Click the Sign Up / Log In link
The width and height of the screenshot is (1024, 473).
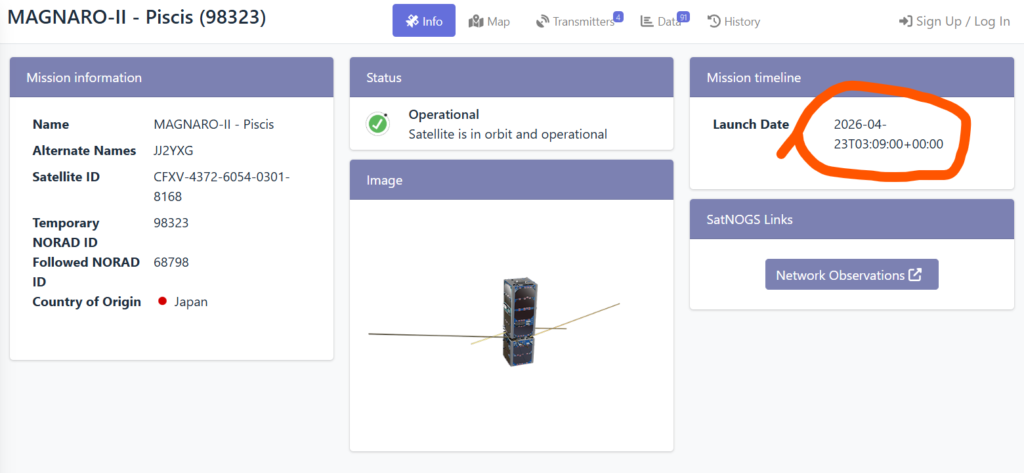click(x=962, y=21)
